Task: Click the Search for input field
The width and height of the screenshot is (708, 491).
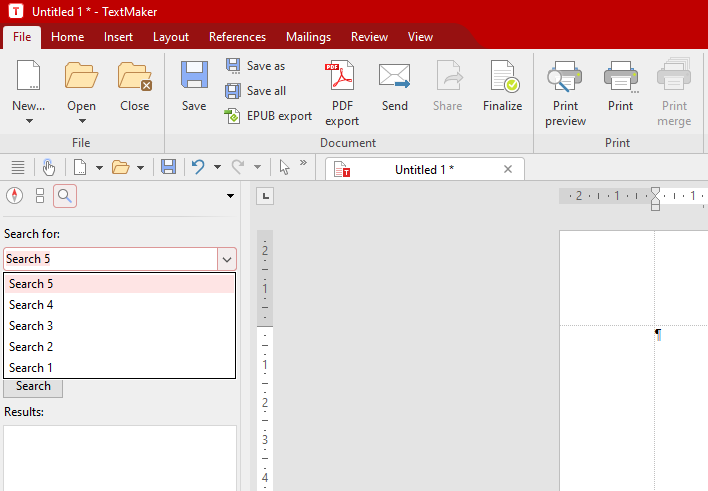Action: pyautogui.click(x=111, y=259)
